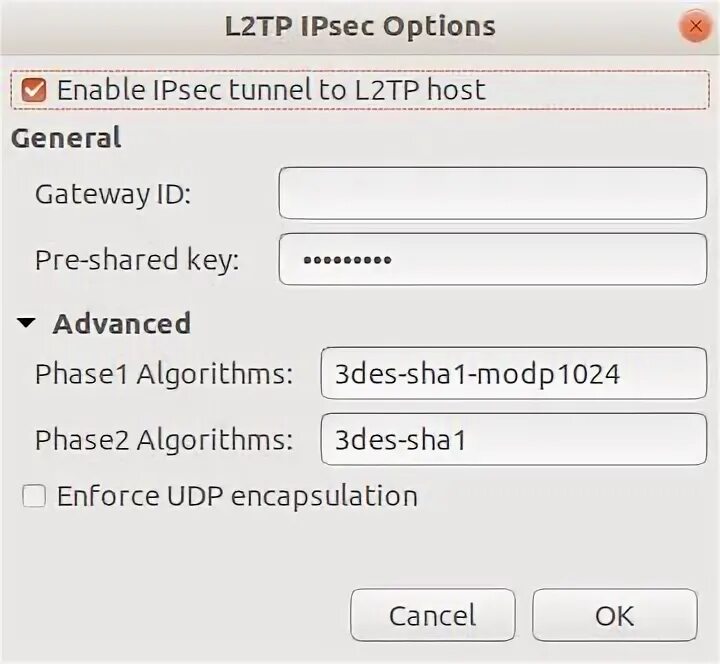Close the L2TP IPsec Options dialog
The height and width of the screenshot is (664, 720).
(693, 26)
